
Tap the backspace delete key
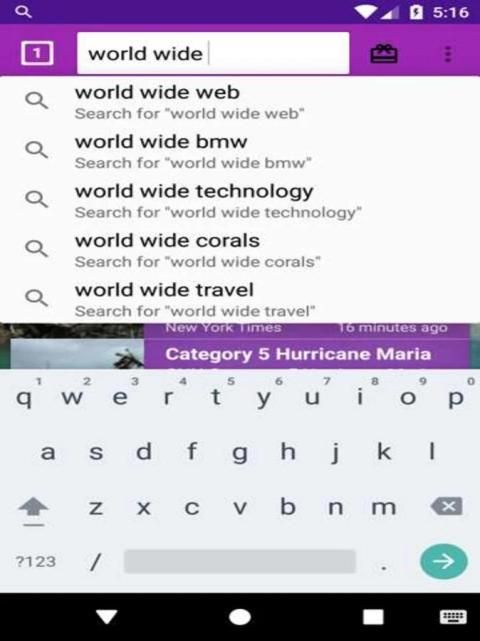pos(446,507)
